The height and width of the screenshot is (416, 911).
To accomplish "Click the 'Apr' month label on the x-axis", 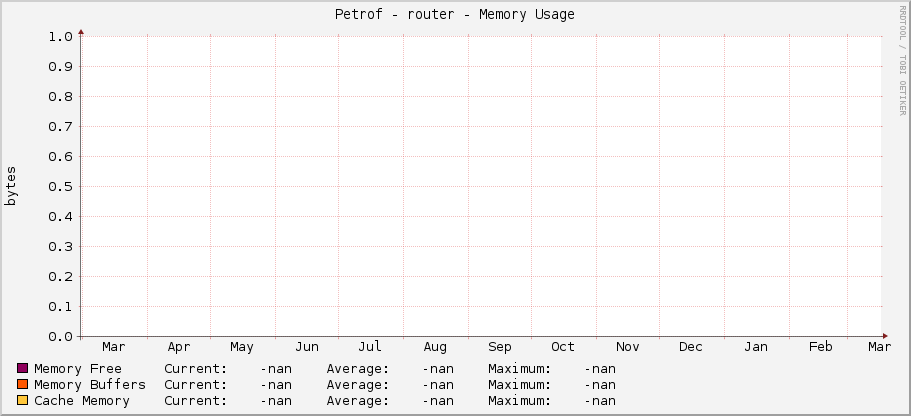I will pyautogui.click(x=179, y=347).
